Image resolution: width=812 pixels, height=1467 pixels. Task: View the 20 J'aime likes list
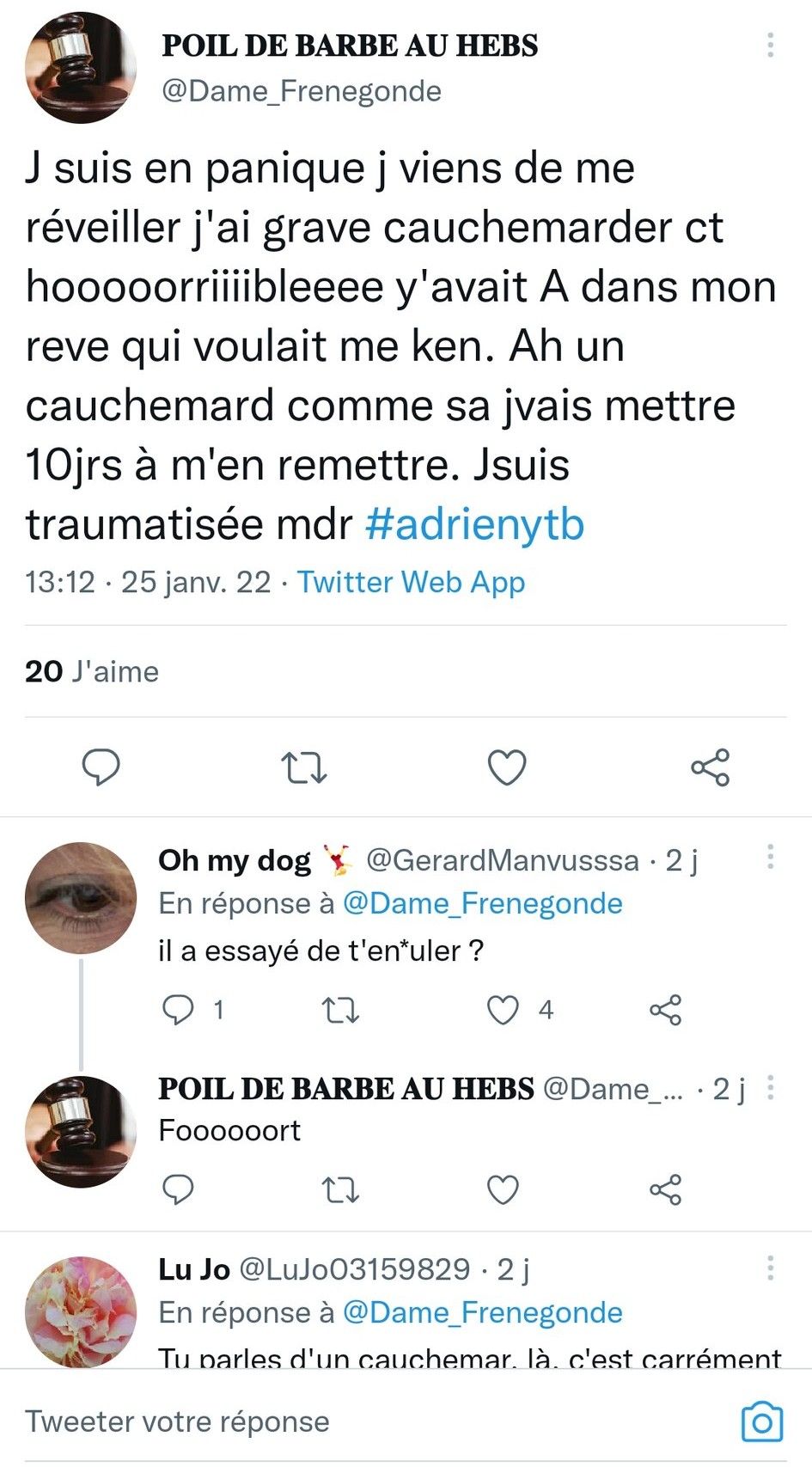click(92, 671)
